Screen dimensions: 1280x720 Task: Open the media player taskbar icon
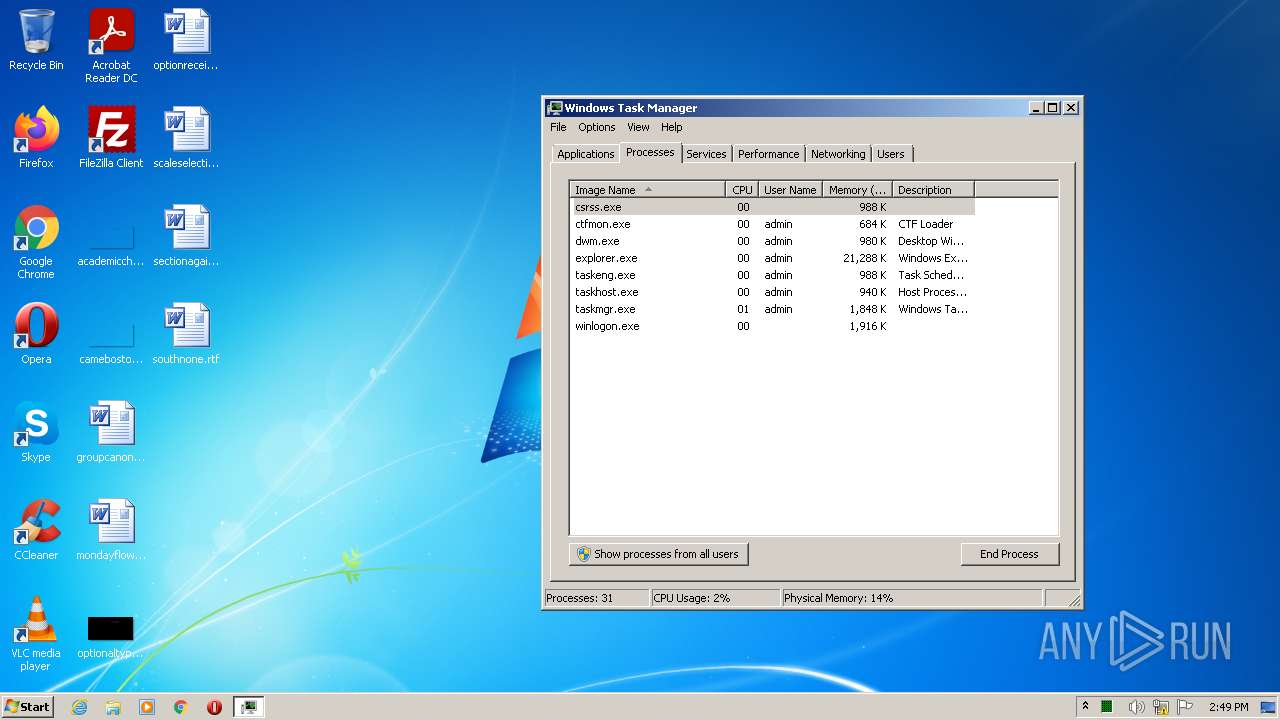click(147, 707)
